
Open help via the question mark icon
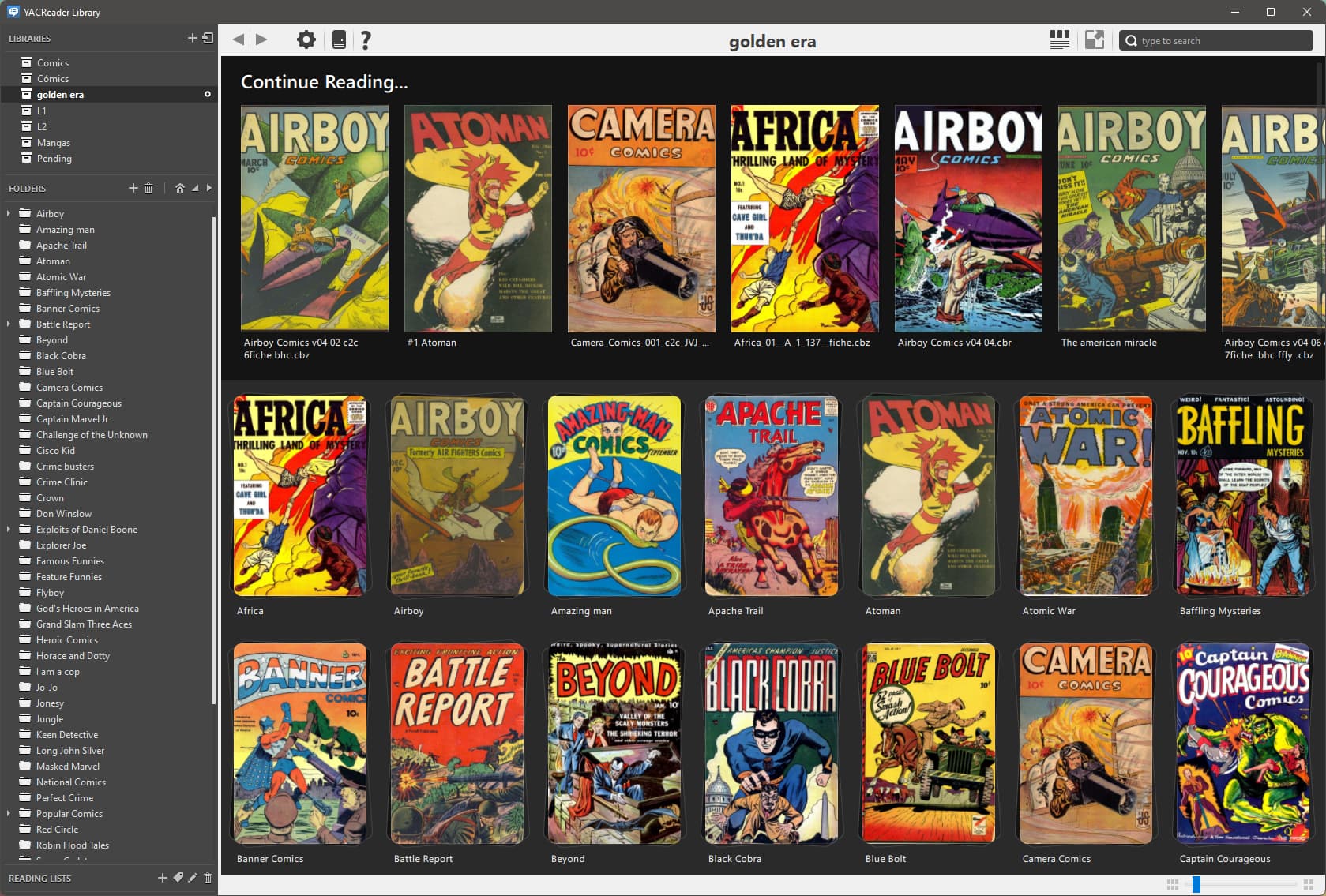tap(366, 39)
